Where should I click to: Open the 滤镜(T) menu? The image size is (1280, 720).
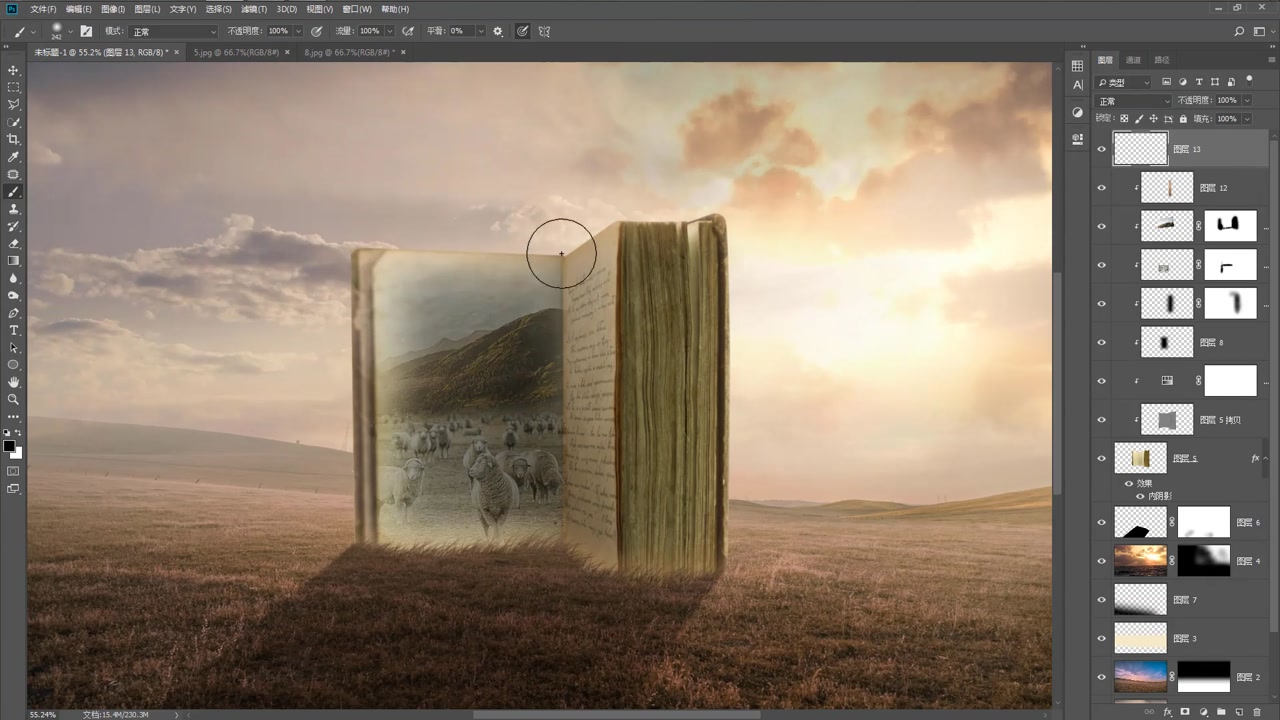(255, 9)
